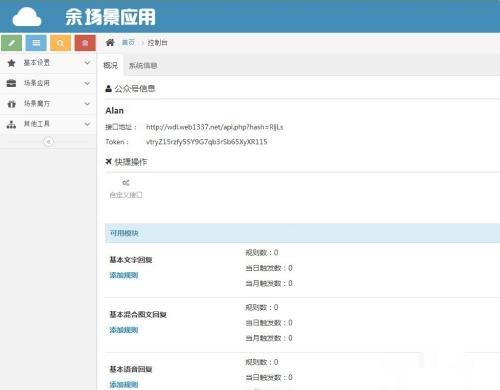Switch to the 系统信息 tab
The height and width of the screenshot is (390, 500).
143,66
